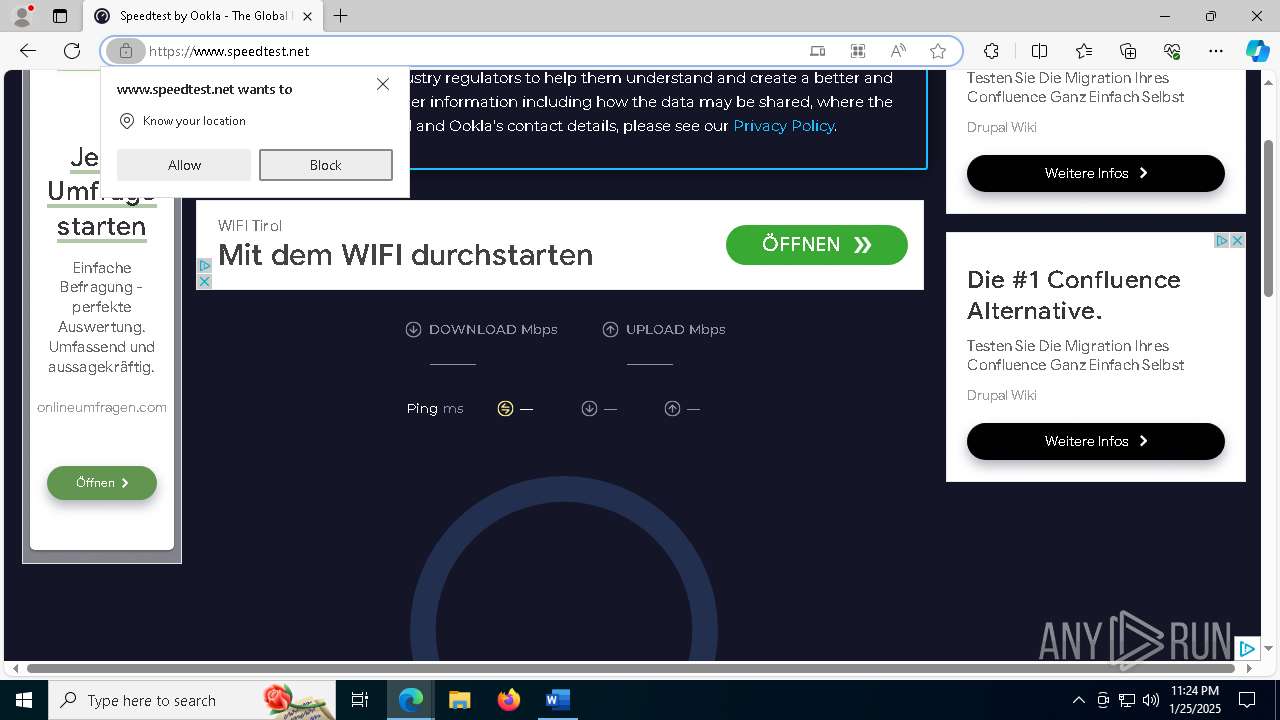Show hidden system tray icons
The width and height of the screenshot is (1280, 720).
pos(1078,700)
